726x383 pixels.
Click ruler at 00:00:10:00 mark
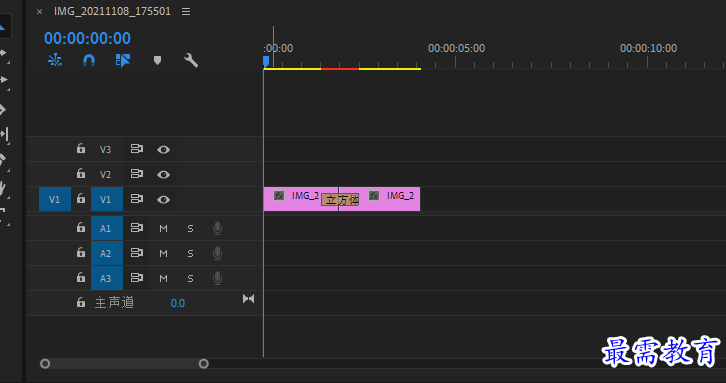(x=648, y=49)
